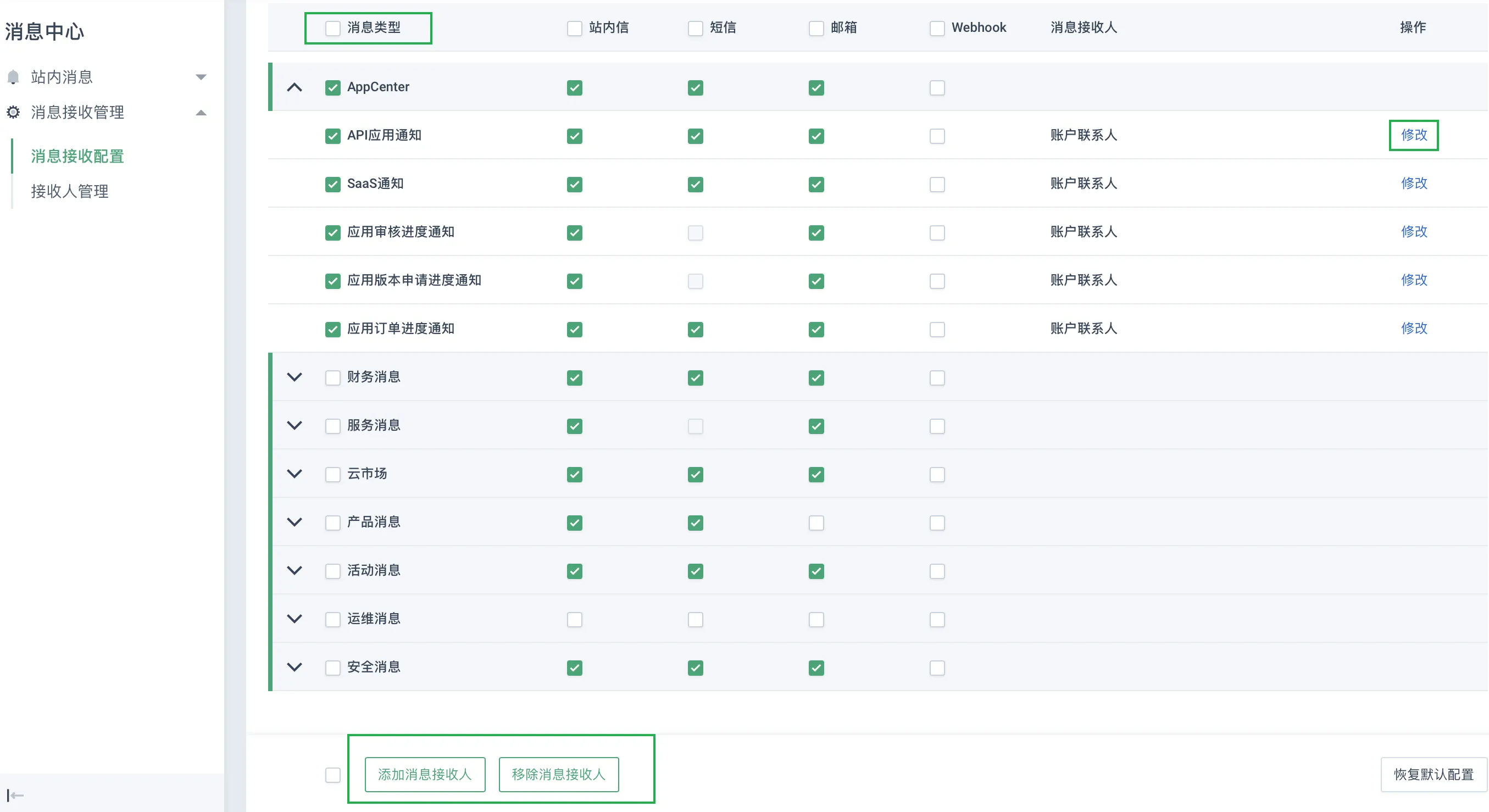The width and height of the screenshot is (1489, 812).
Task: Disable 站内信 for 服务消息
Action: pyautogui.click(x=575, y=426)
